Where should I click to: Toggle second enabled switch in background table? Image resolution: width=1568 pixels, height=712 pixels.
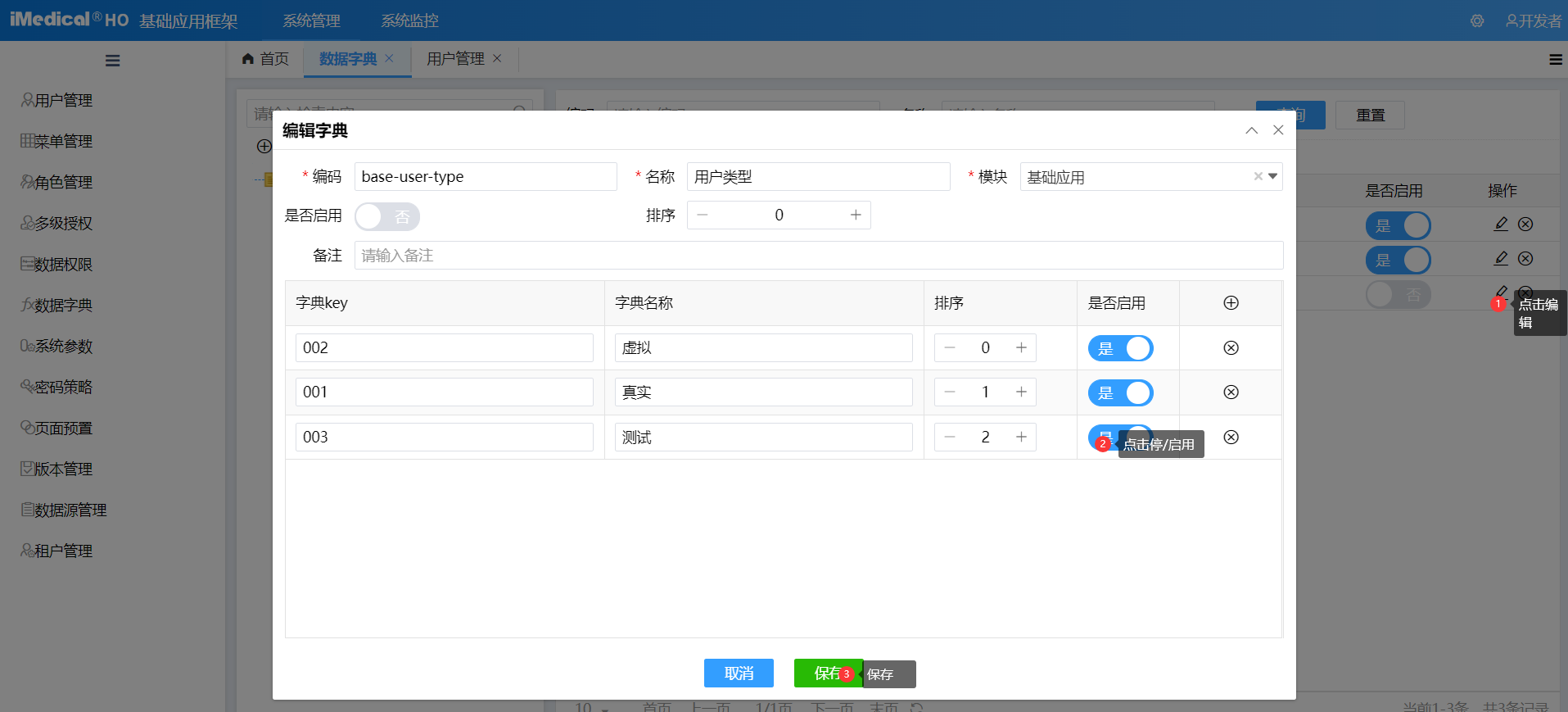(1398, 260)
